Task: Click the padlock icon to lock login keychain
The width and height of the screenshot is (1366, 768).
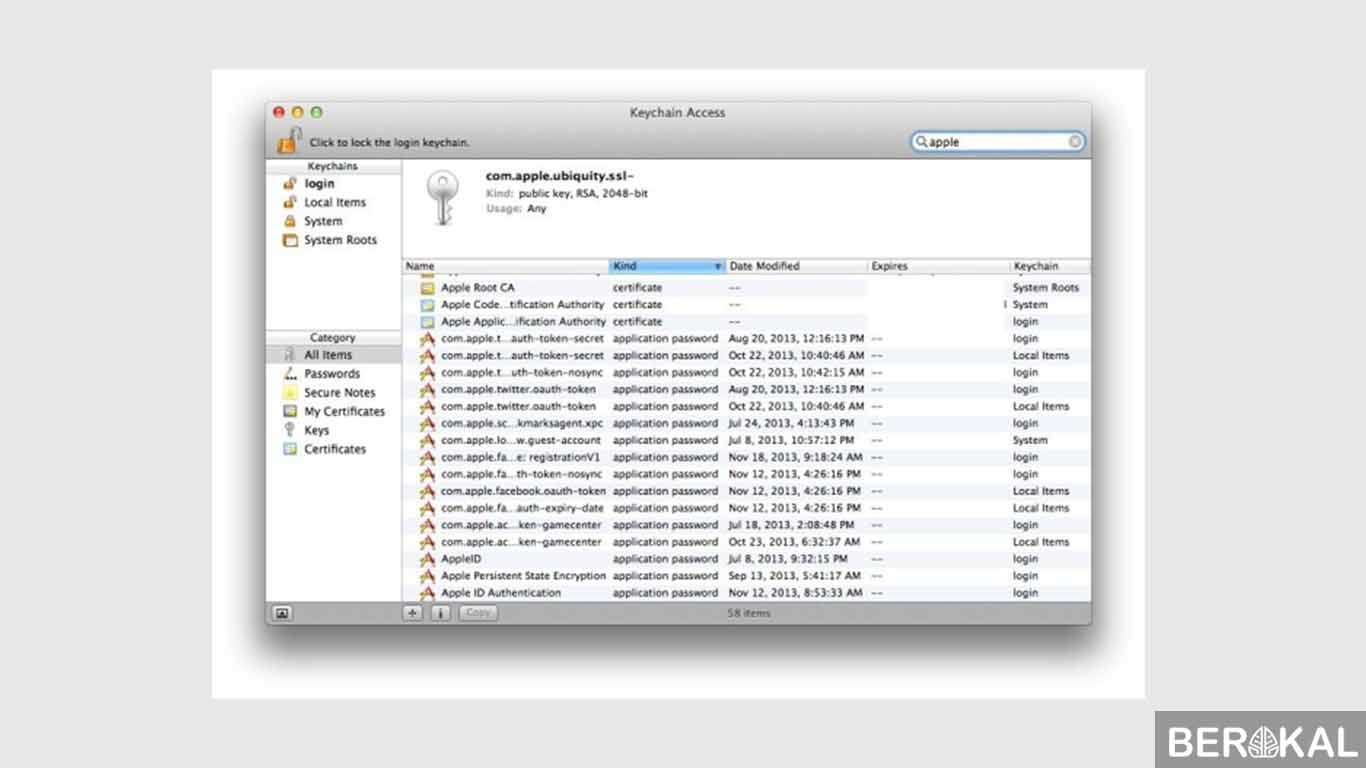Action: (x=289, y=141)
